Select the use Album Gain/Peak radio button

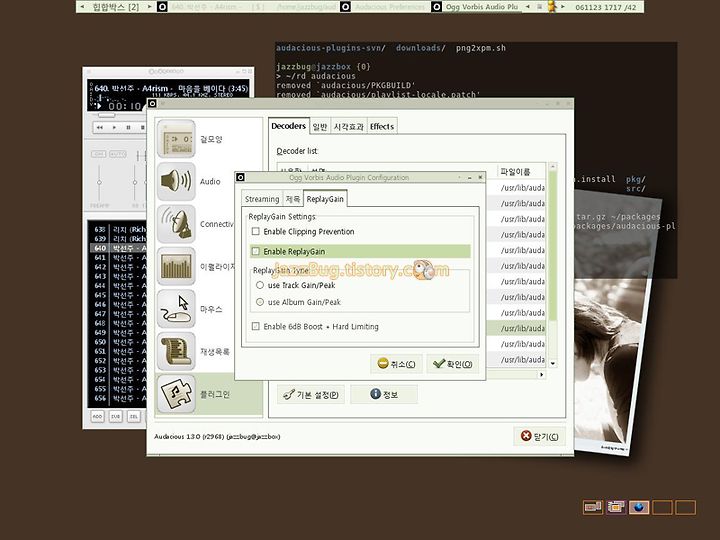tap(260, 302)
